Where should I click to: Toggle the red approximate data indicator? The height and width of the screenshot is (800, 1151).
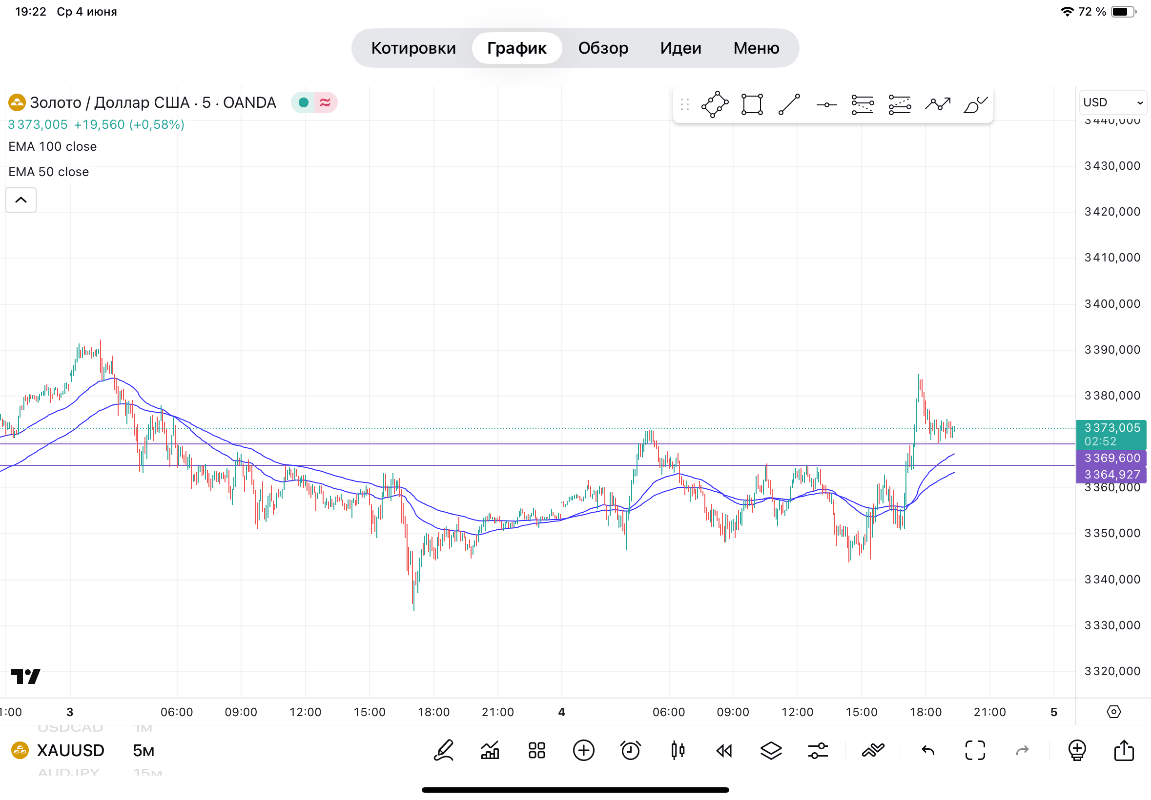(325, 102)
